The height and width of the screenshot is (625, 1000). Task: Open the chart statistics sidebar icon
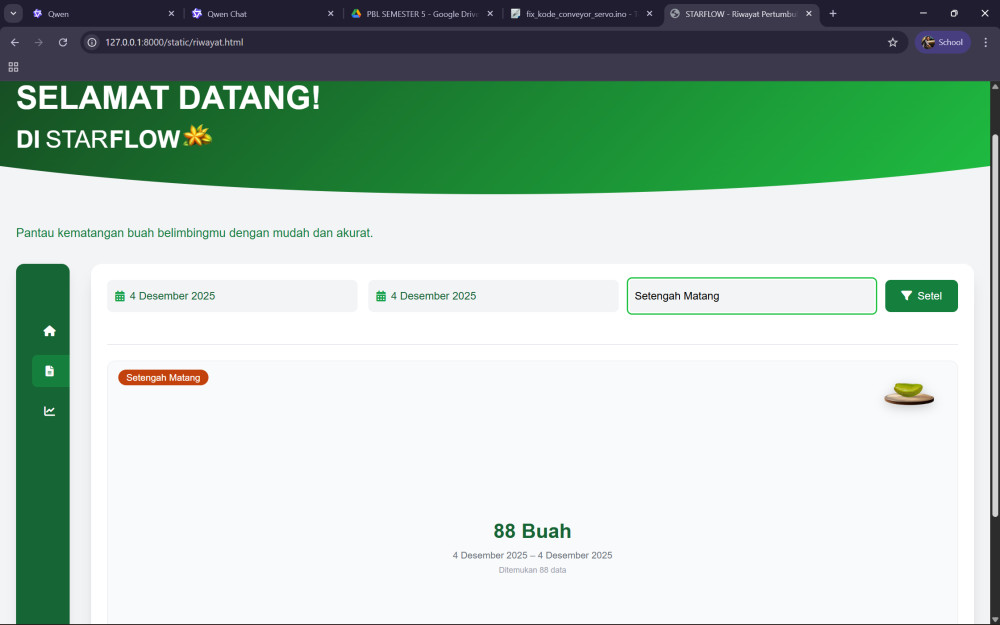[49, 411]
